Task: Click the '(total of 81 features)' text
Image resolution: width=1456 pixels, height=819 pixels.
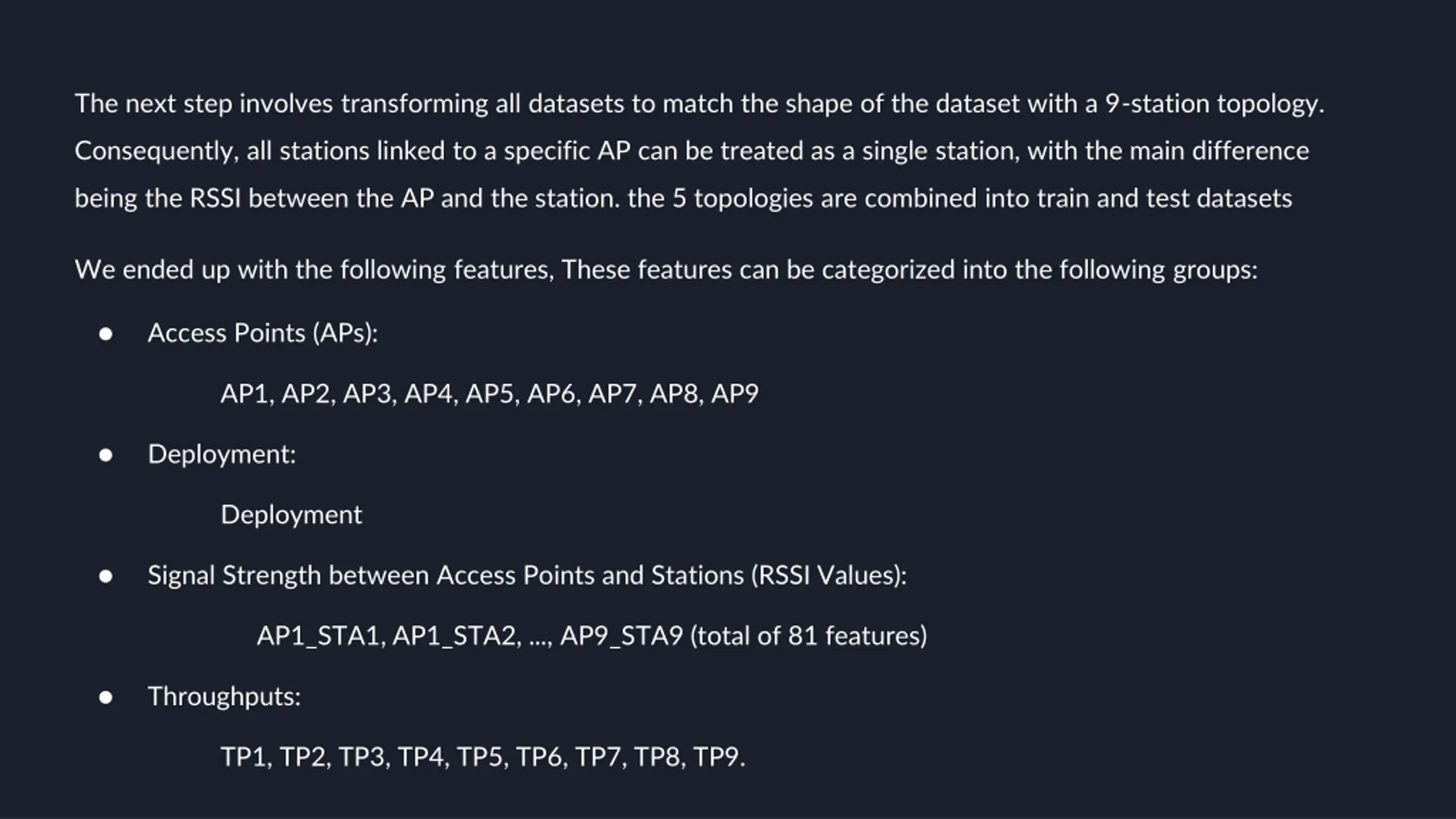Action: pos(808,636)
